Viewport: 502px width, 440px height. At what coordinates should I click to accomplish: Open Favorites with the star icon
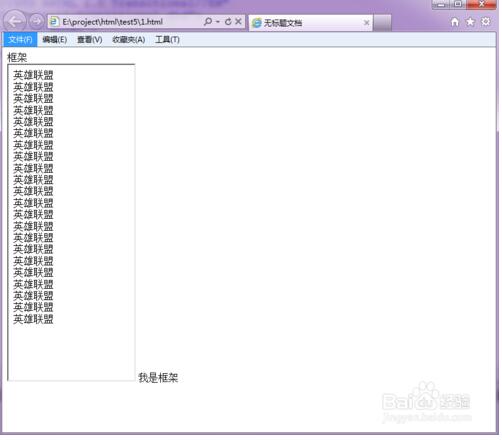click(470, 22)
